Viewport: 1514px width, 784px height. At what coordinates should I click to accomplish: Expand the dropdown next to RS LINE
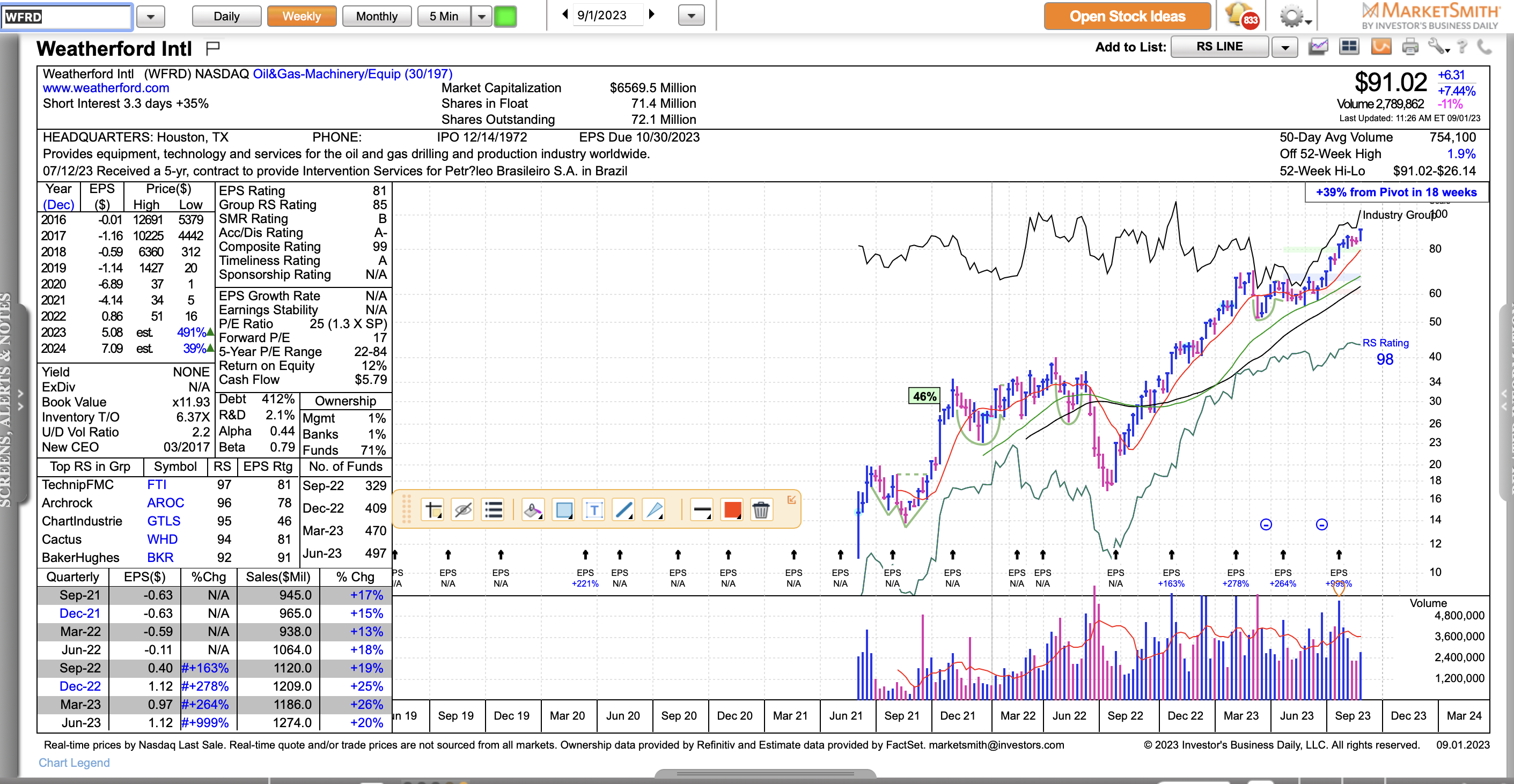point(1285,48)
